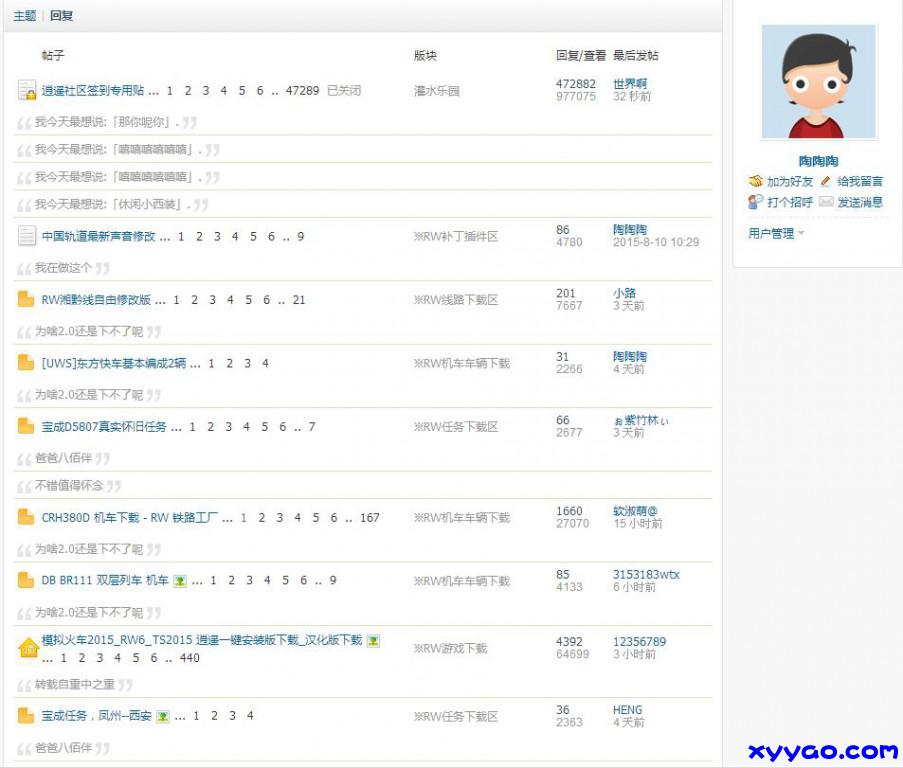
Task: Open the RW湘黔线自由修改版 thread
Action: tap(97, 300)
